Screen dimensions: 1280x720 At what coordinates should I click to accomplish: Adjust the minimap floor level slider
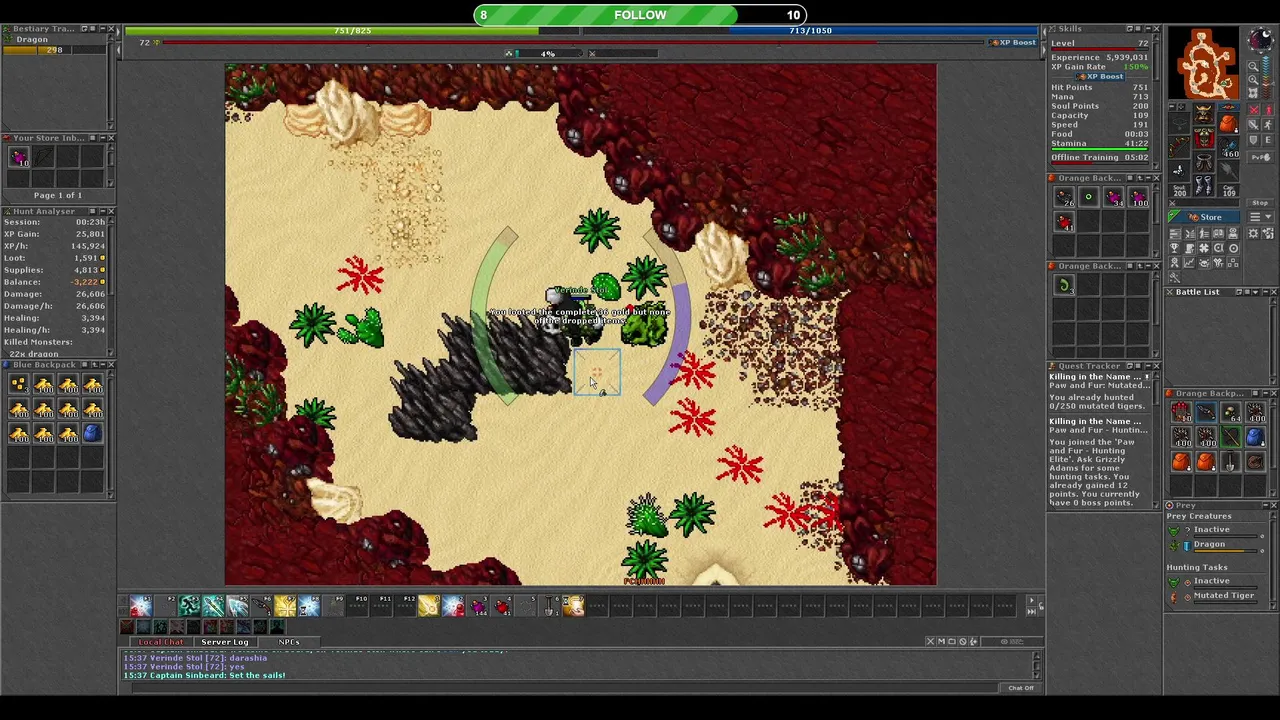1267,76
